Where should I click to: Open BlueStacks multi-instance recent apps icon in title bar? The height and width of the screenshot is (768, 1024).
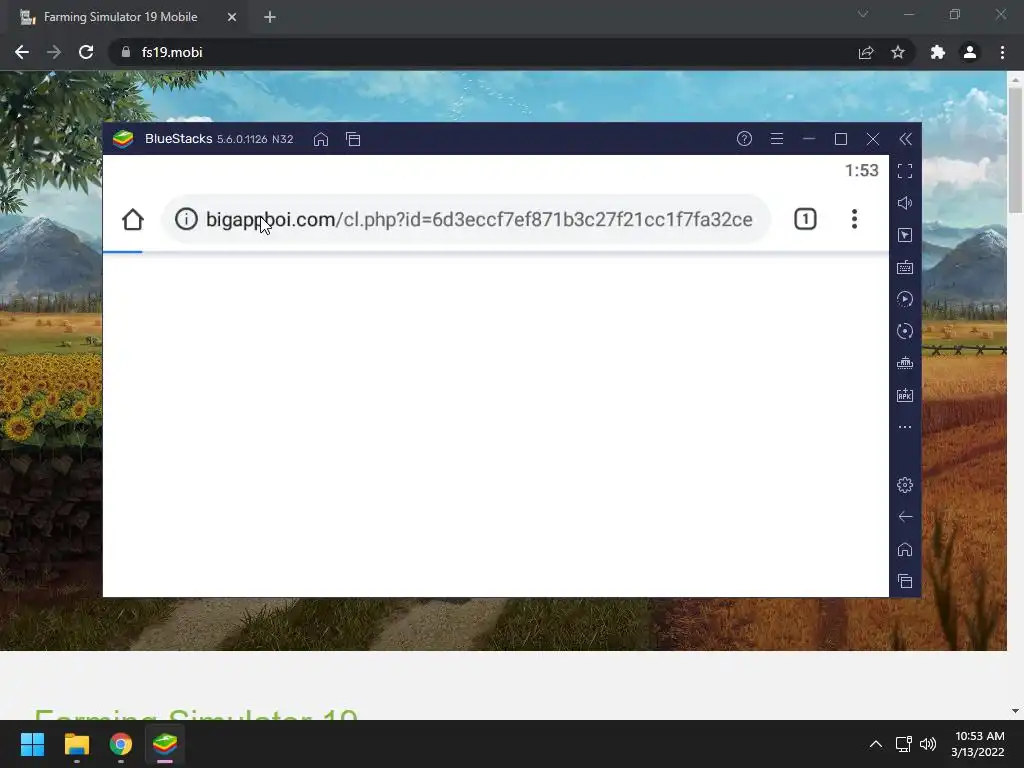click(x=353, y=139)
